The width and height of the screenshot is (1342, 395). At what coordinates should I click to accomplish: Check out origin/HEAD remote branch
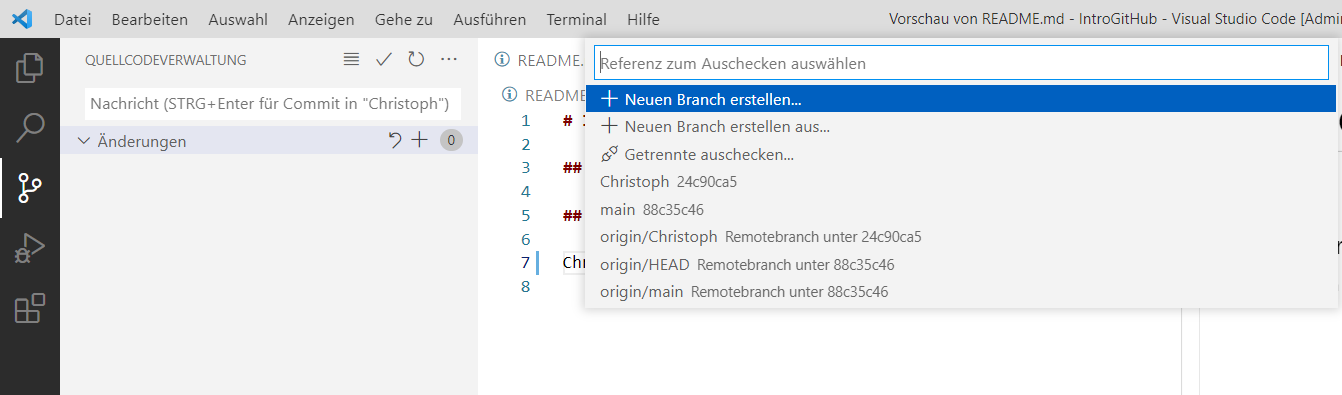click(x=961, y=265)
